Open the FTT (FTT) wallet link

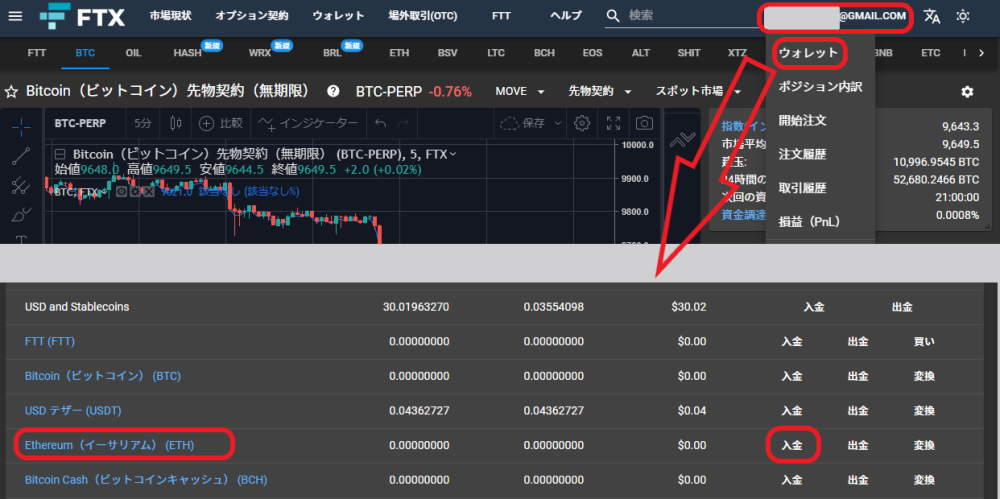[x=50, y=341]
